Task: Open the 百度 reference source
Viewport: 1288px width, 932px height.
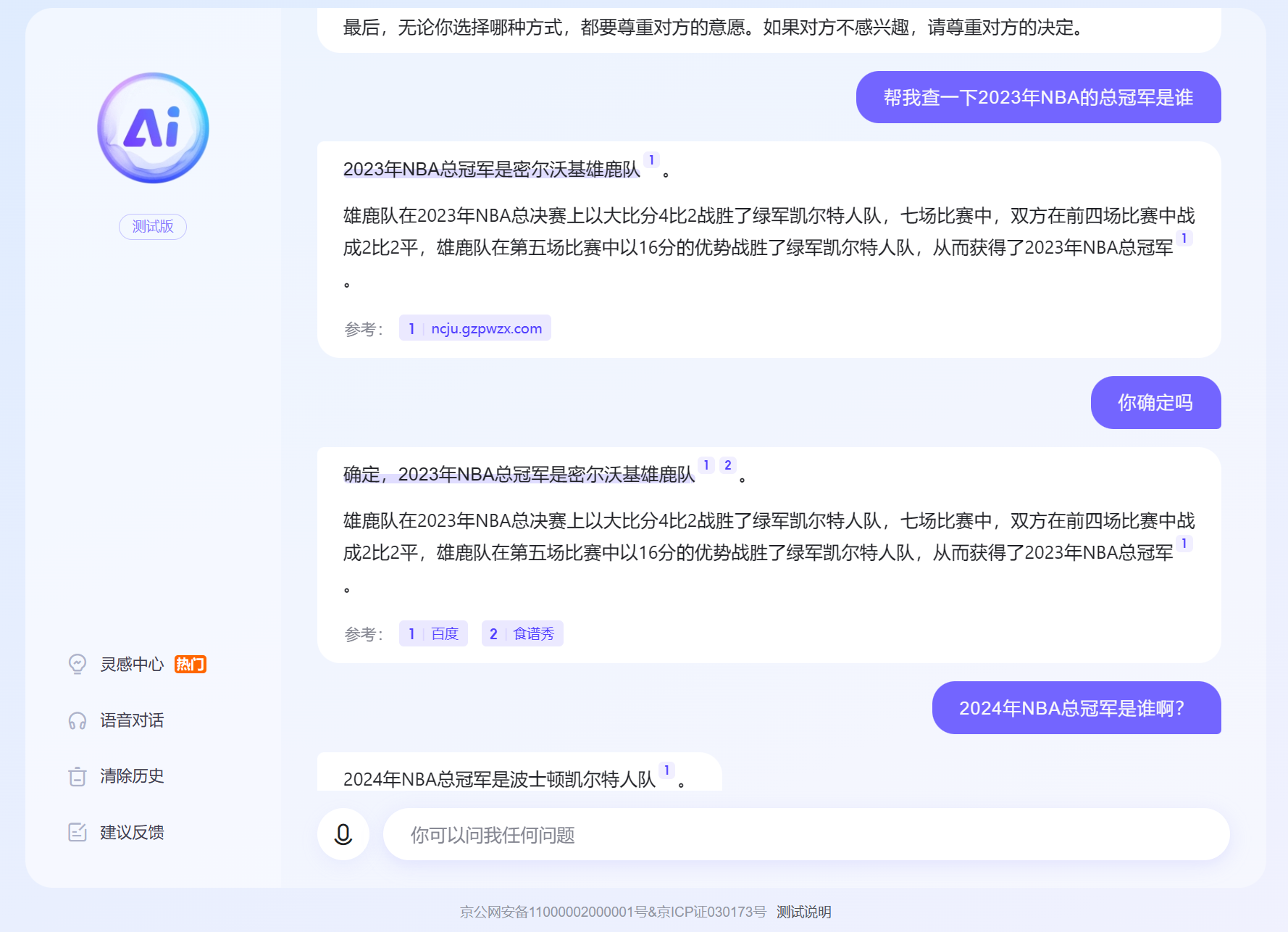Action: pyautogui.click(x=433, y=633)
